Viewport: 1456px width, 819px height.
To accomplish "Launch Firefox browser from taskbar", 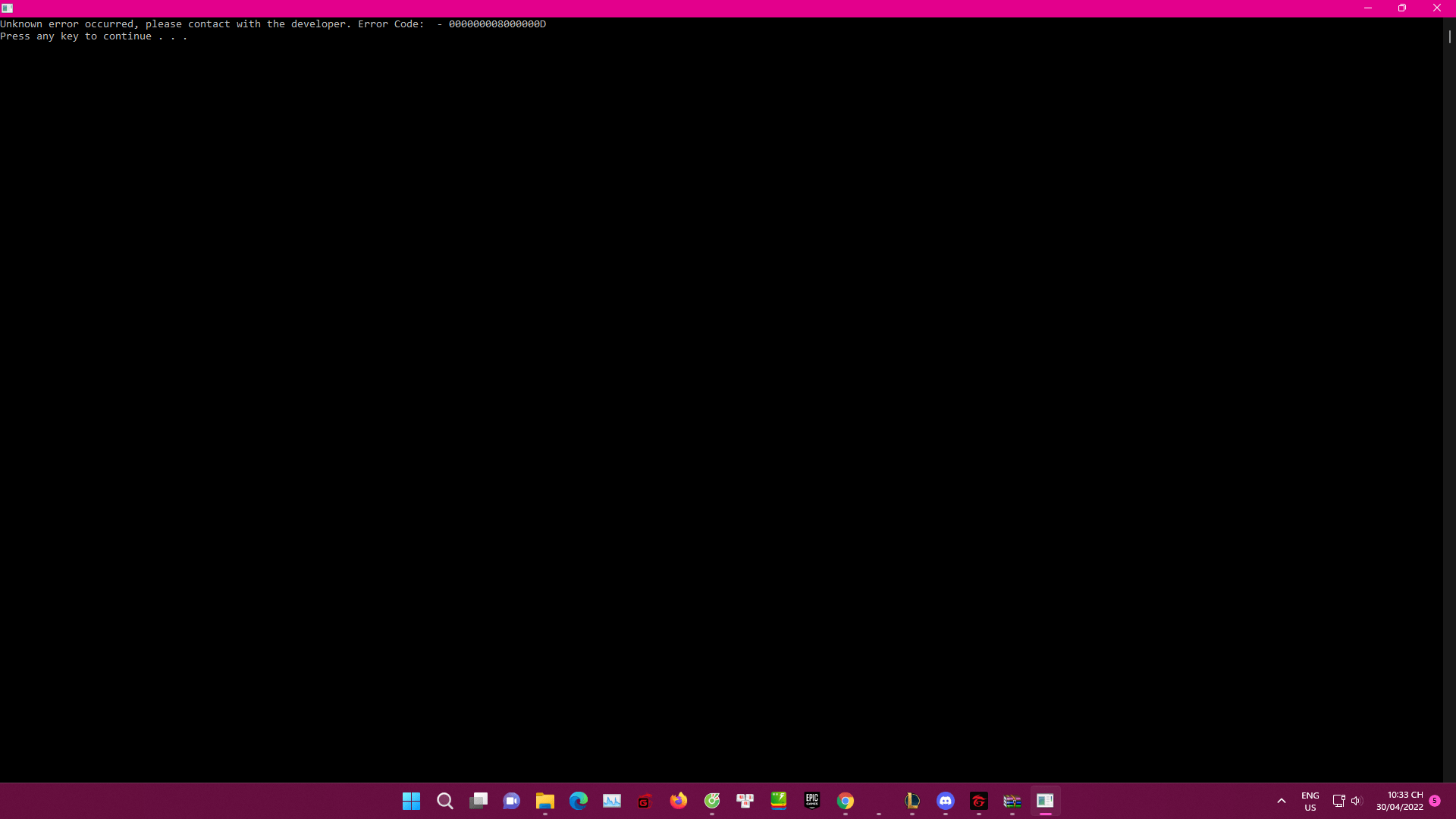I will (x=679, y=801).
